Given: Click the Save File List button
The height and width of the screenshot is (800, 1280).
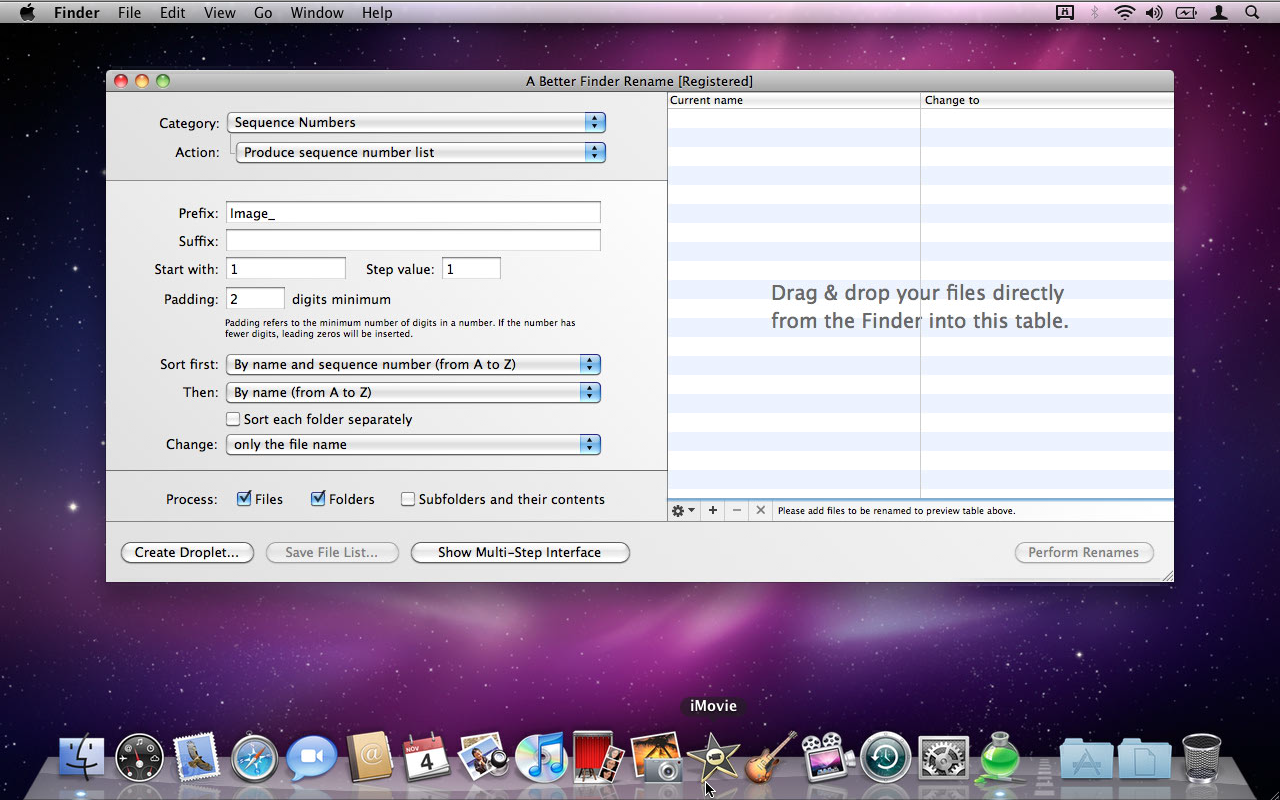Looking at the screenshot, I should pos(332,552).
